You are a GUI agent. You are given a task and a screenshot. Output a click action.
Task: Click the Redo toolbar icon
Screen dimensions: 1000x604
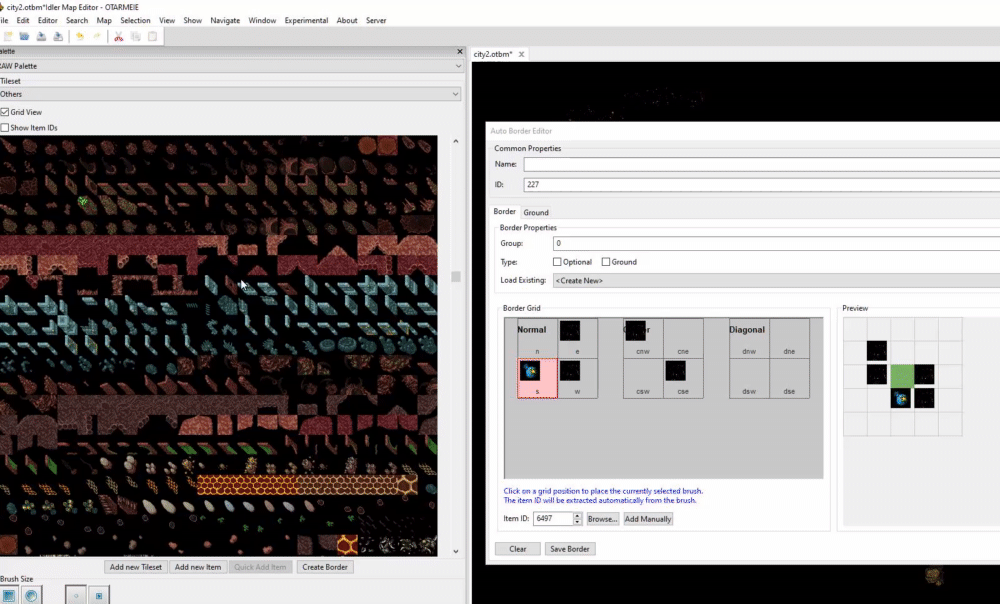[96, 36]
